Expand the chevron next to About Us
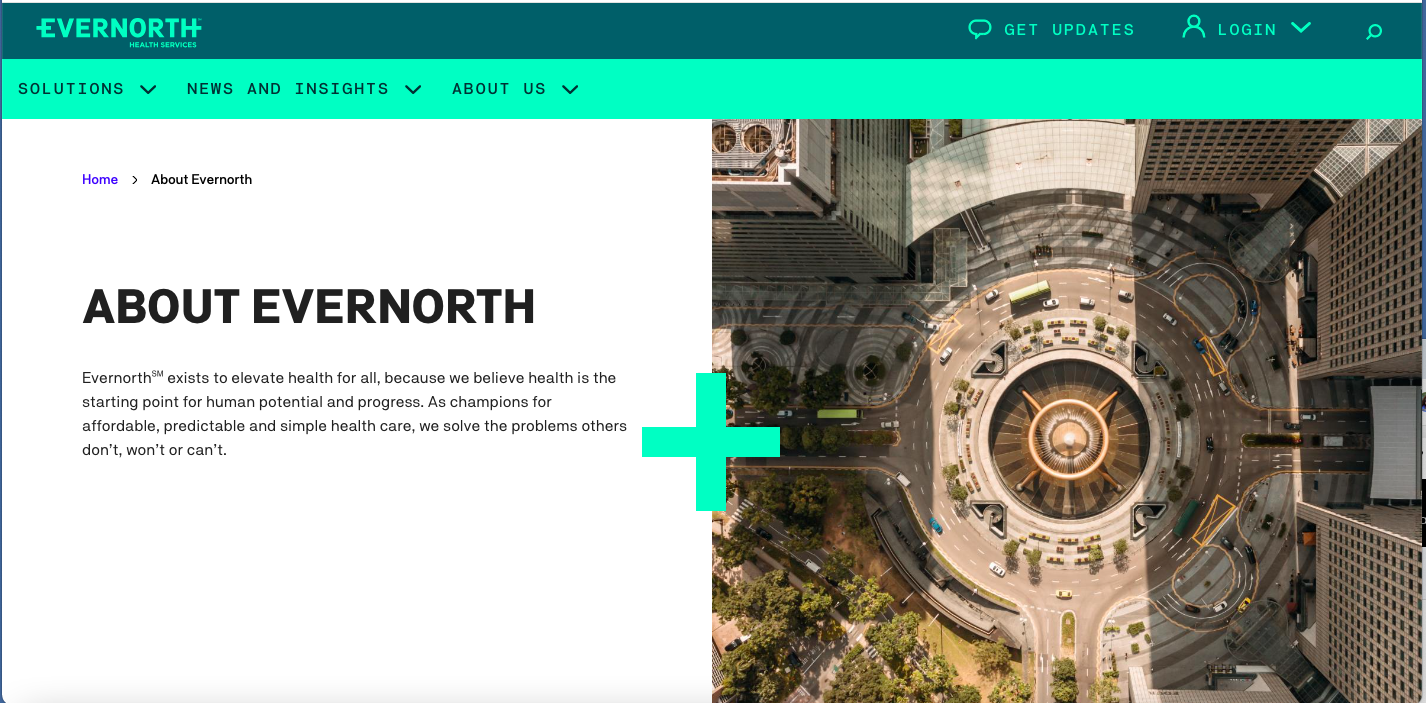Image resolution: width=1426 pixels, height=703 pixels. [x=570, y=89]
